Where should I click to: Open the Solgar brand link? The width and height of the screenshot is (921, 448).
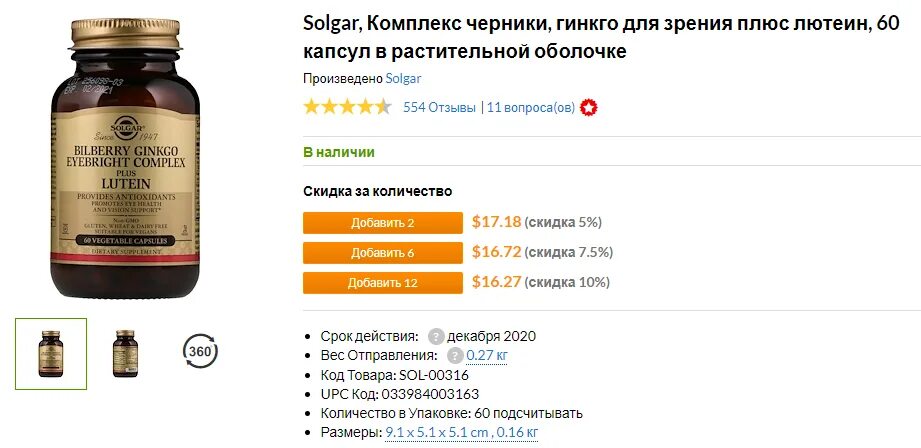(403, 78)
